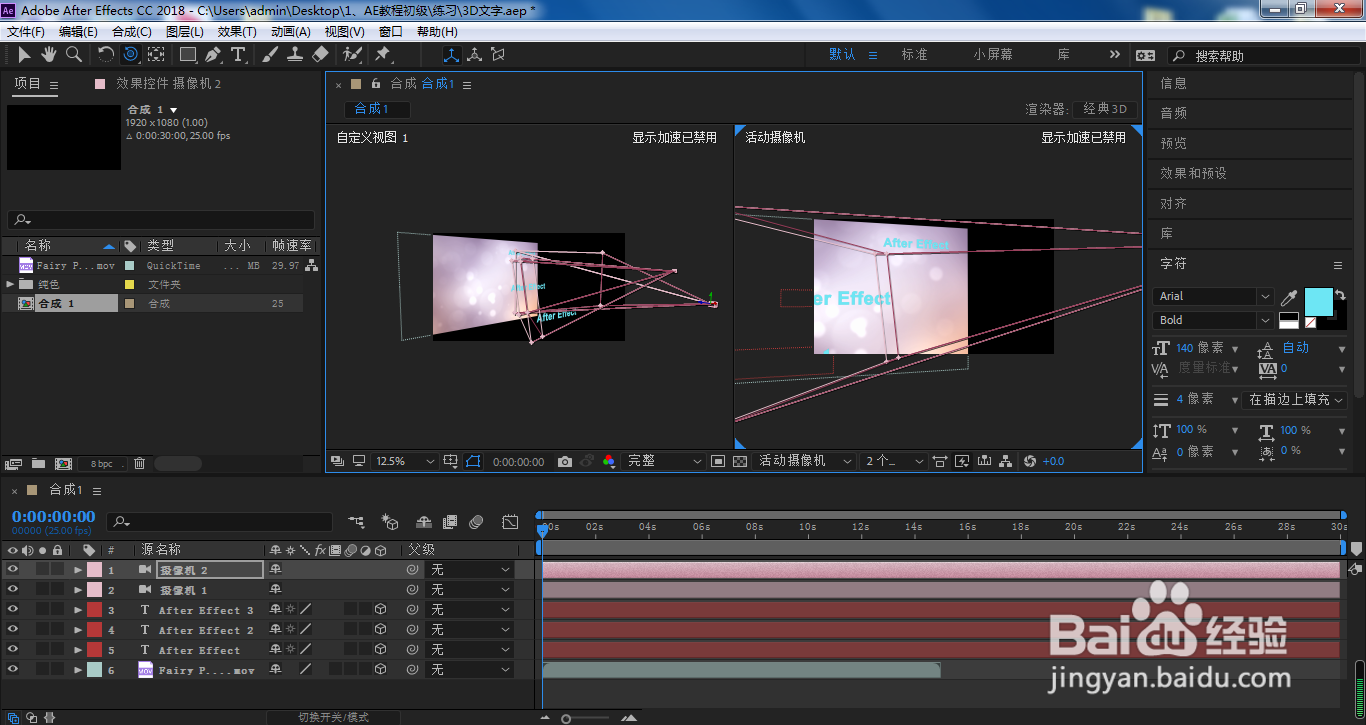Enable View Axis mode
This screenshot has height=725, width=1366.
tap(497, 54)
